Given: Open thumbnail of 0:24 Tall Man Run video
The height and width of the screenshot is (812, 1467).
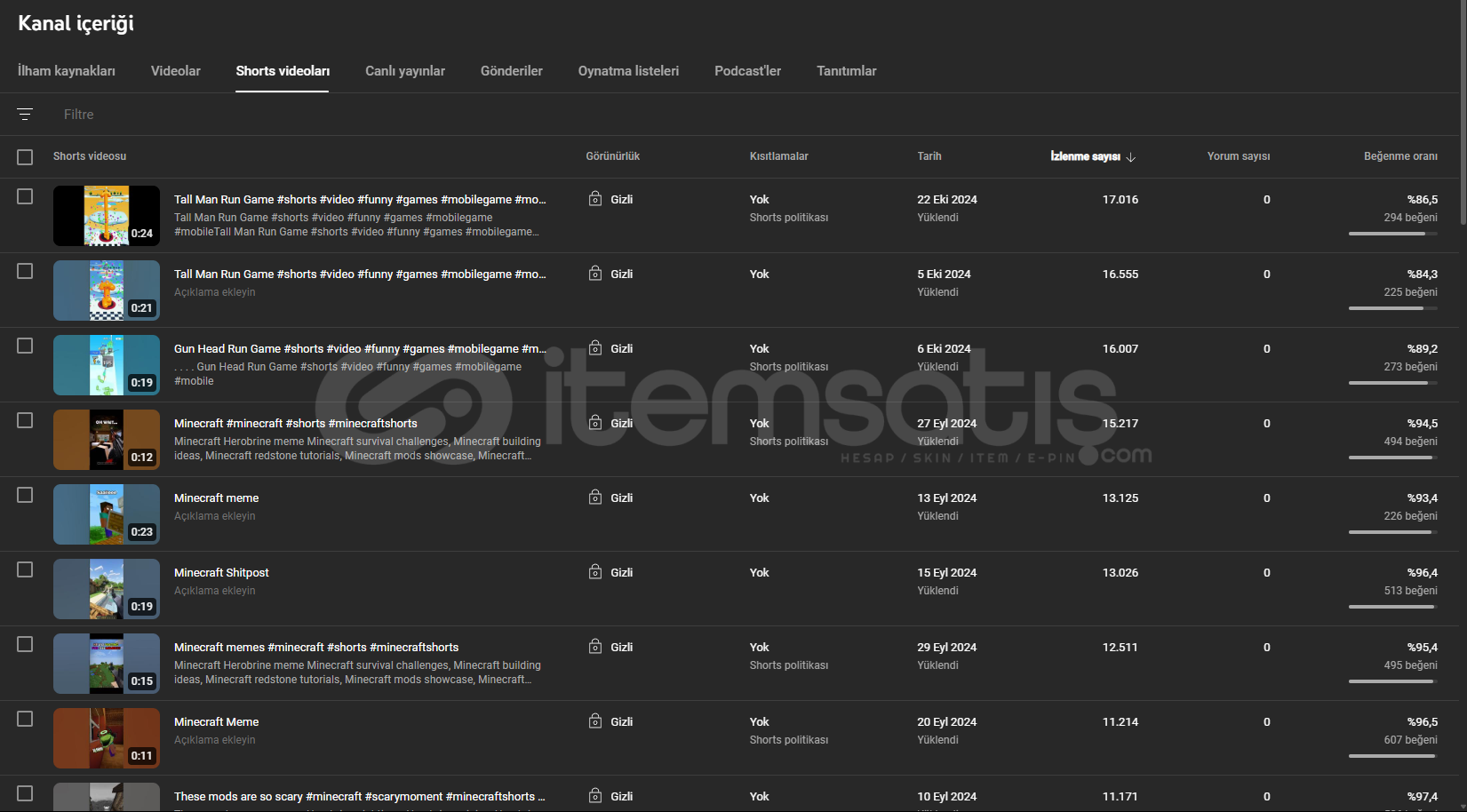Looking at the screenshot, I should tap(107, 216).
